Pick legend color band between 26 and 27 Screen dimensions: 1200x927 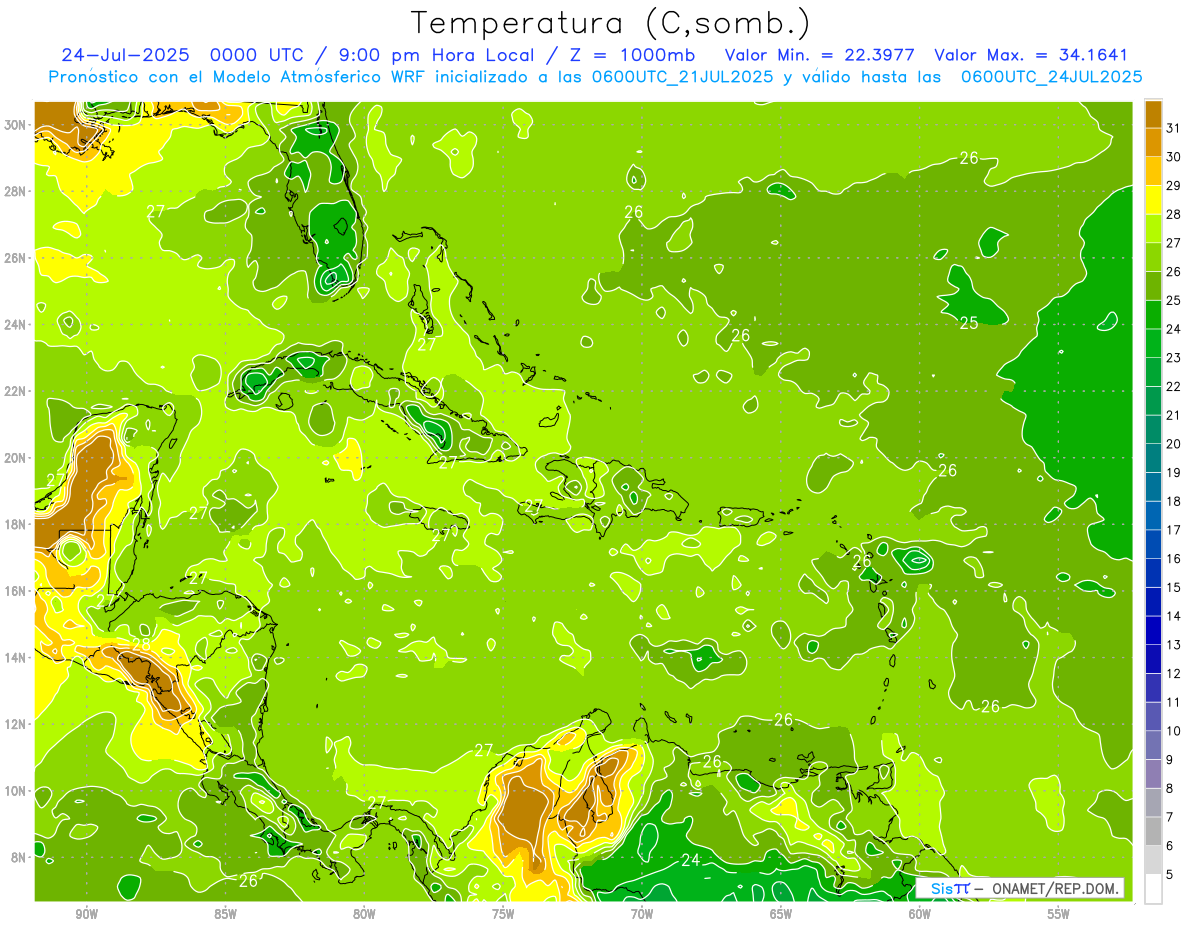pos(1153,257)
